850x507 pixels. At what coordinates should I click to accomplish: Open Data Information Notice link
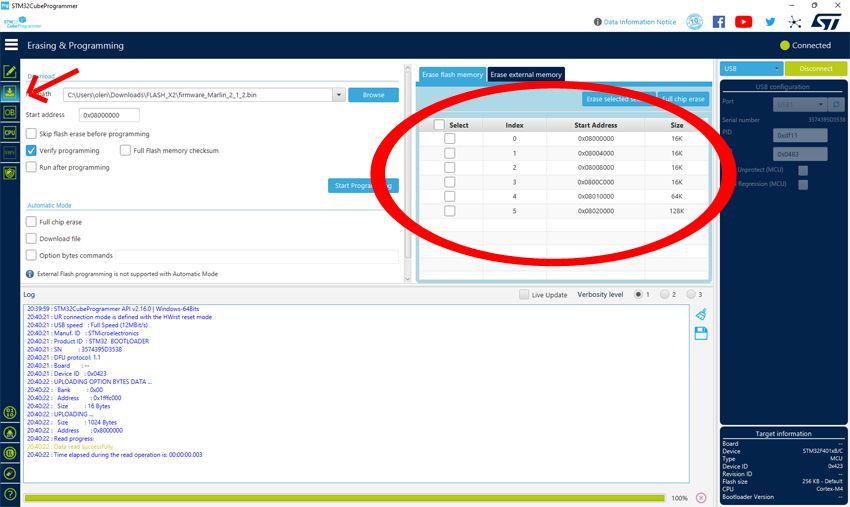[640, 22]
